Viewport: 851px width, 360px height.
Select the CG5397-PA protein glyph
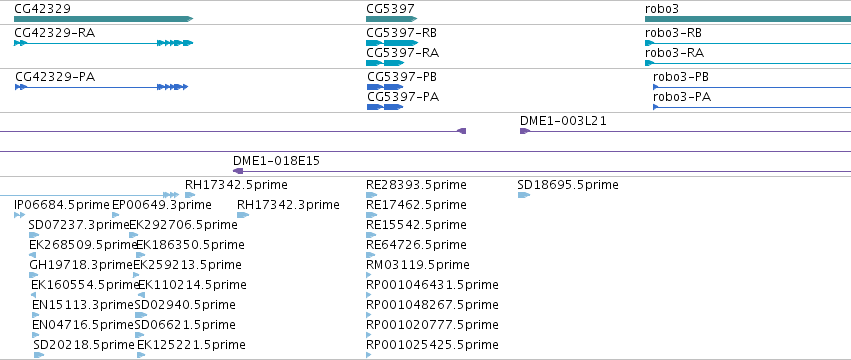tap(385, 107)
